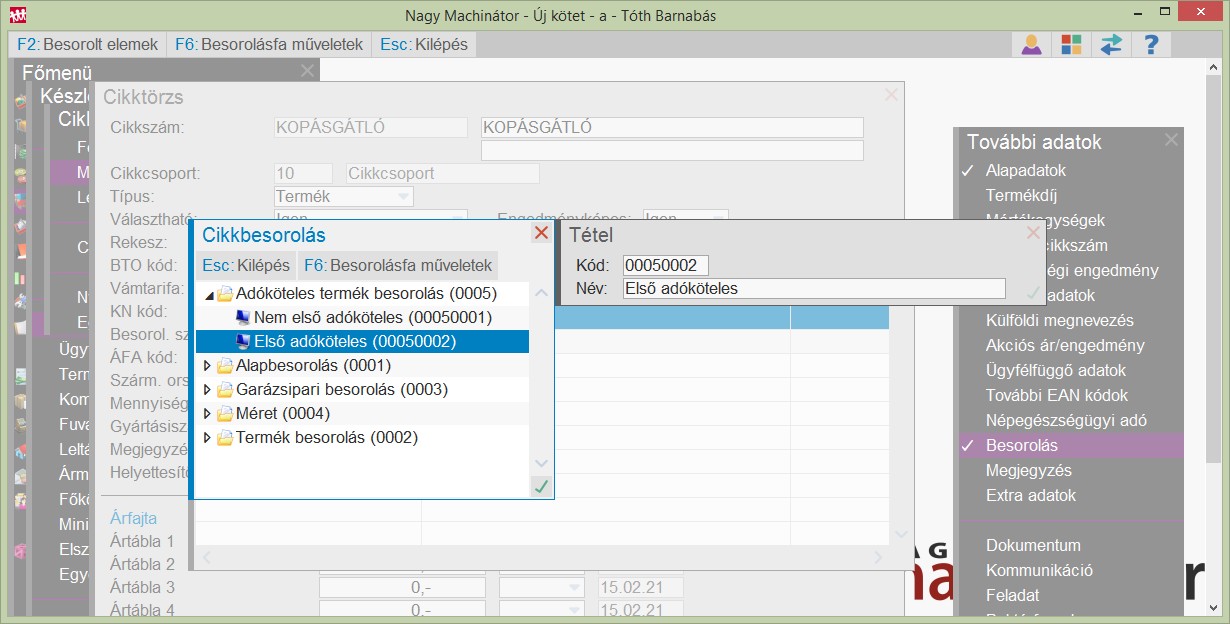Collapse Adóköteles termék besorolás node

point(208,295)
